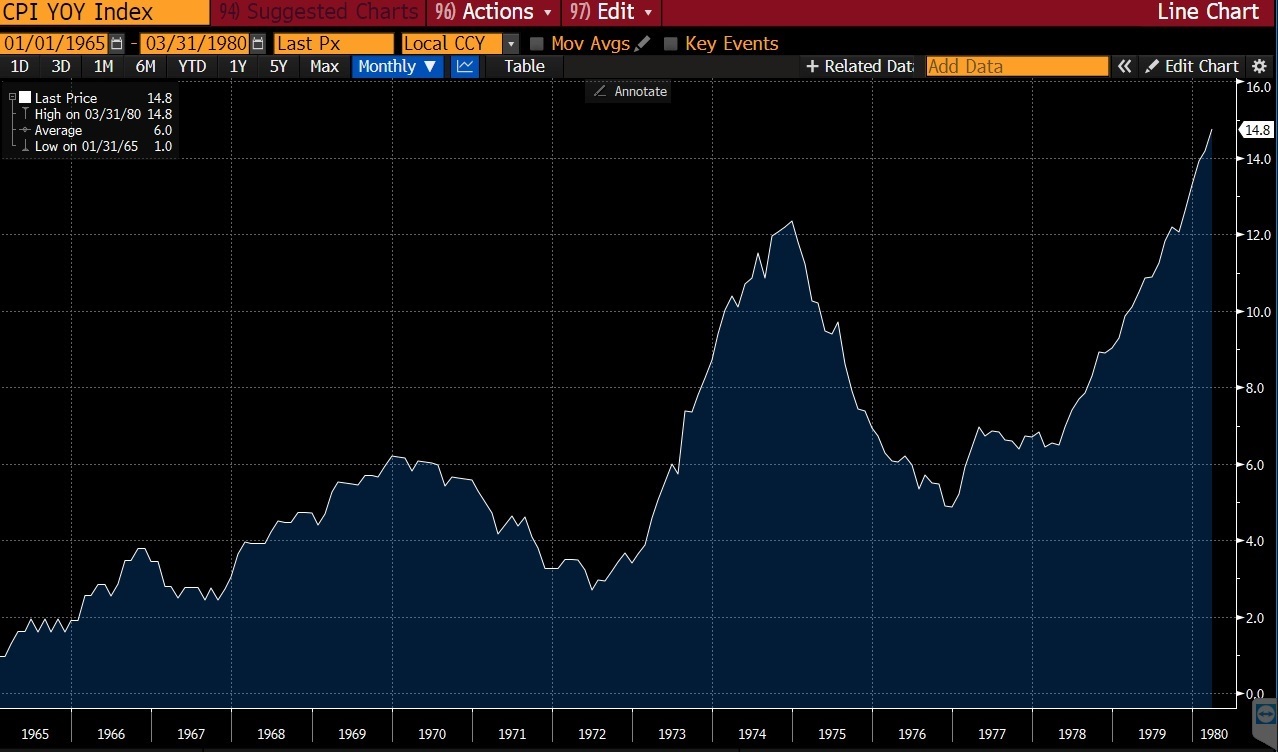The height and width of the screenshot is (752, 1278).
Task: Select 5Y time range
Action: pos(279,66)
